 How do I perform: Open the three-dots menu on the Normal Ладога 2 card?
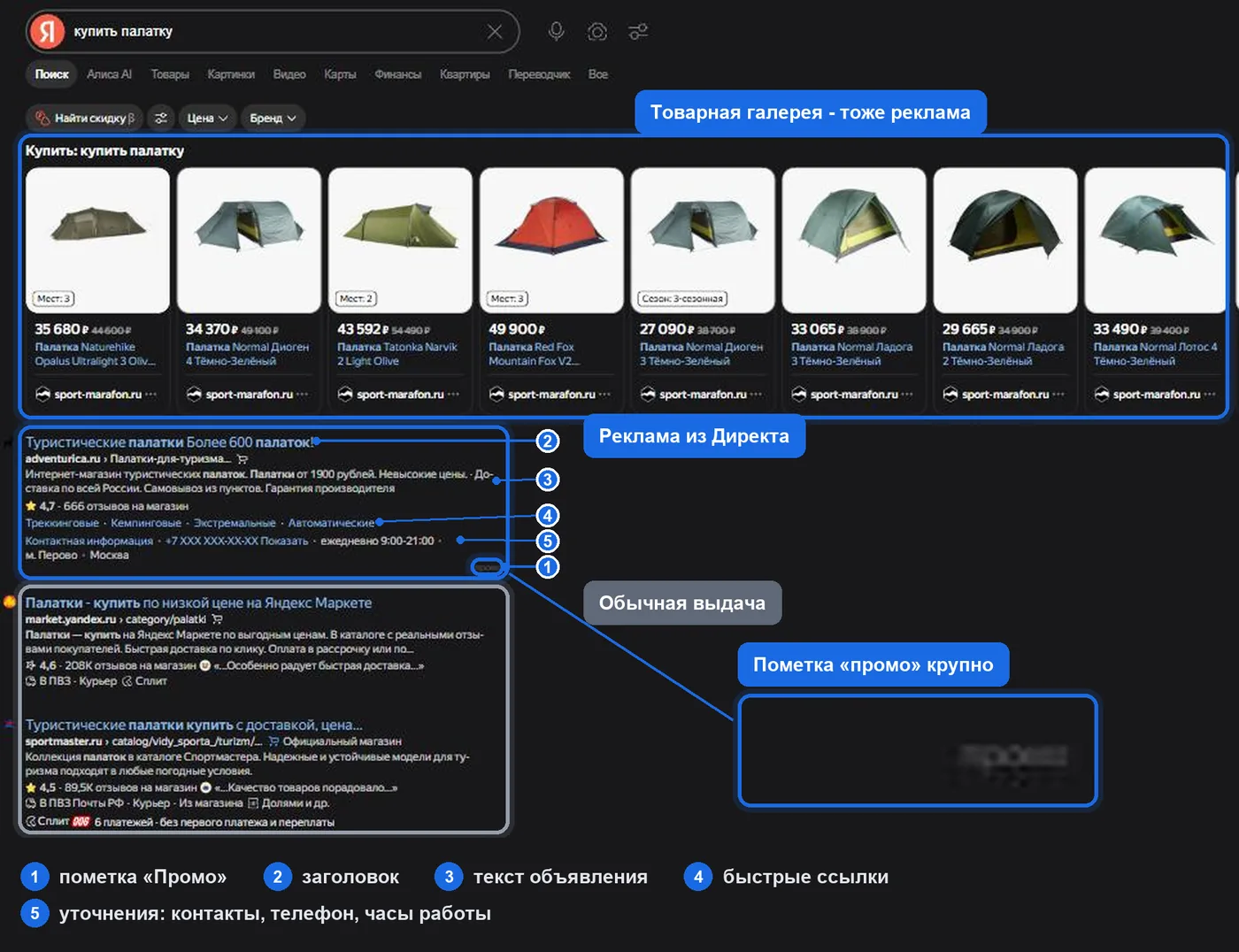click(x=1058, y=395)
